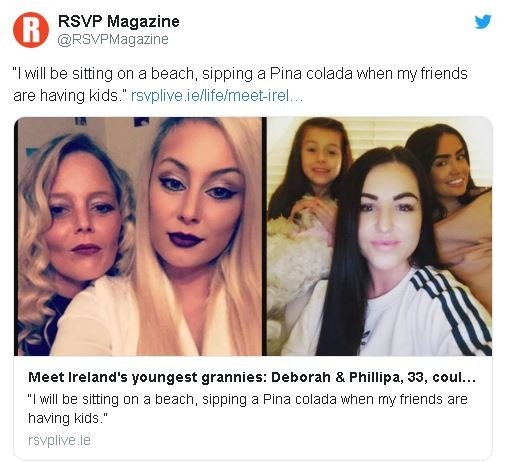510x463 pixels.
Task: Click the word 'Phillipa' in the card title
Action: coord(373,377)
